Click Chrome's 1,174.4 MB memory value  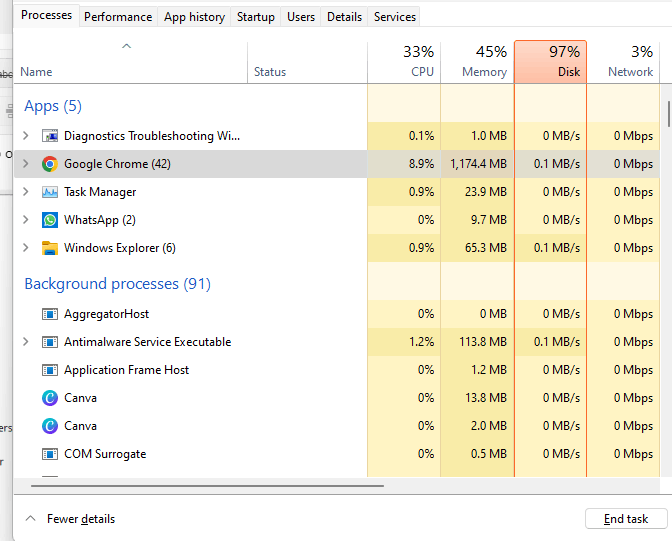(x=478, y=164)
